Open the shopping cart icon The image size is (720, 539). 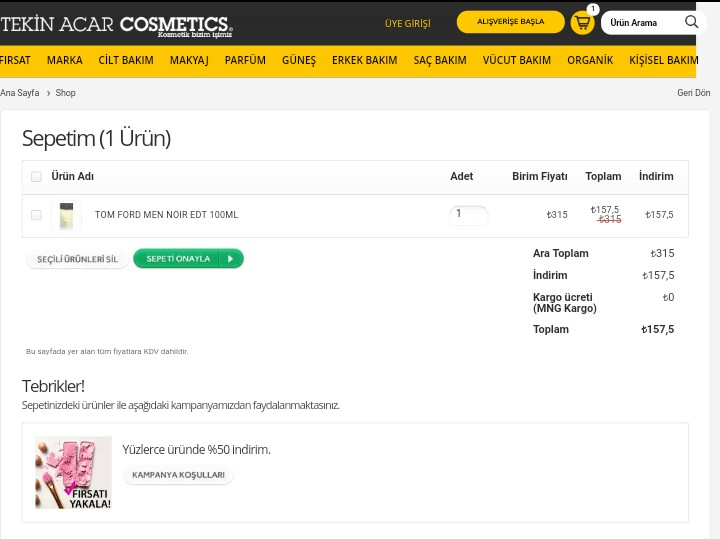click(x=582, y=22)
